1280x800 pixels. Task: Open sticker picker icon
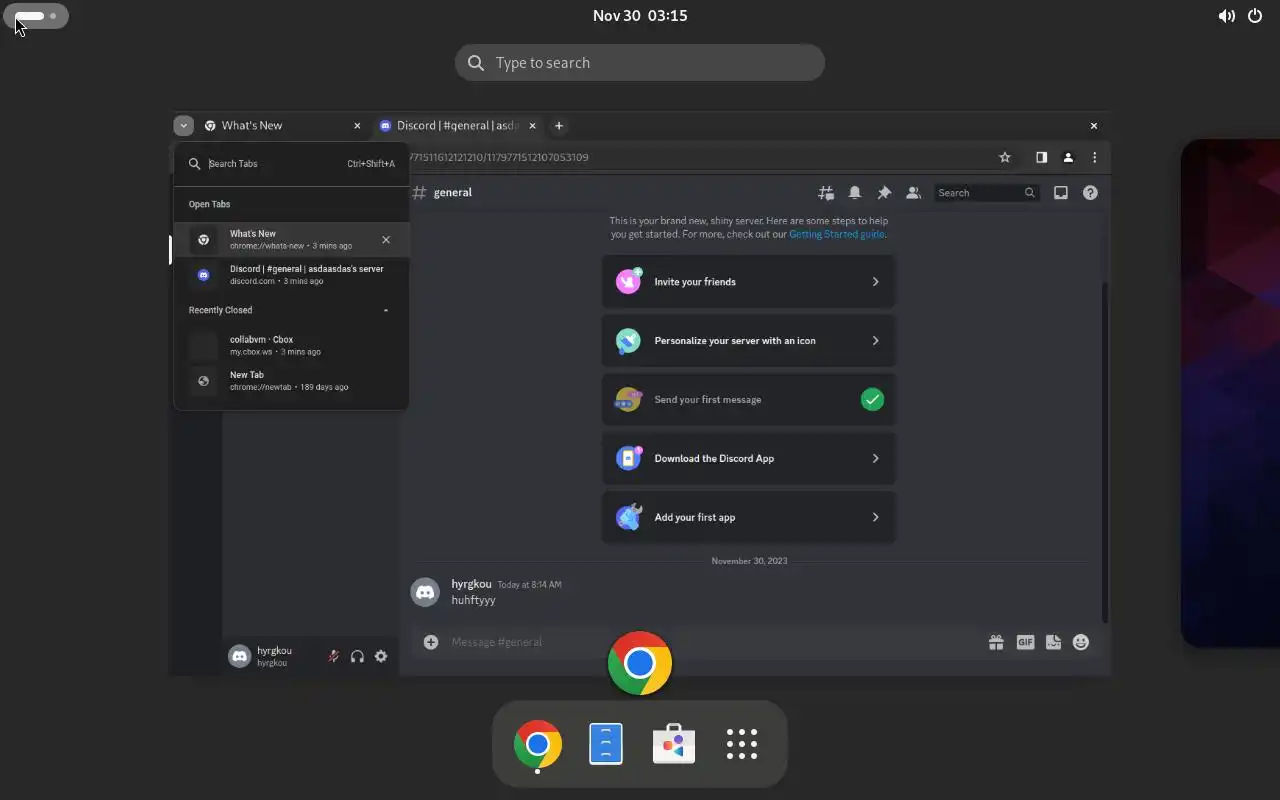coord(1053,643)
